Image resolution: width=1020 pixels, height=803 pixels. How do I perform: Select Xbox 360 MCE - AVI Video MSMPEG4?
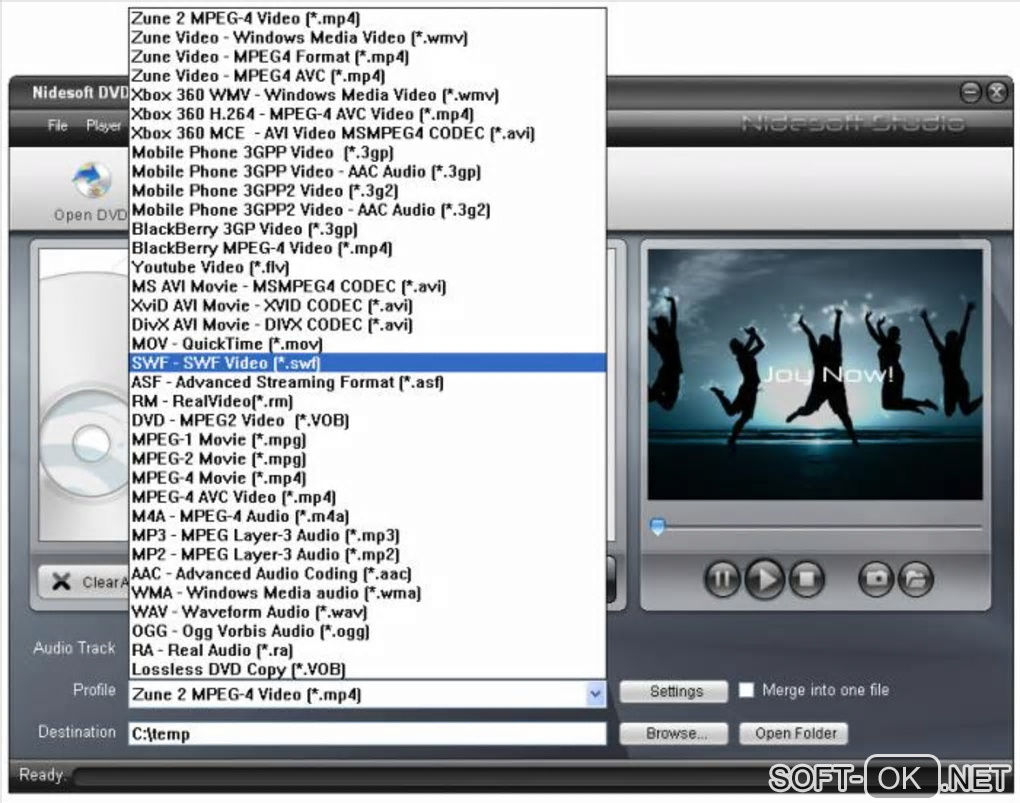[x=368, y=133]
